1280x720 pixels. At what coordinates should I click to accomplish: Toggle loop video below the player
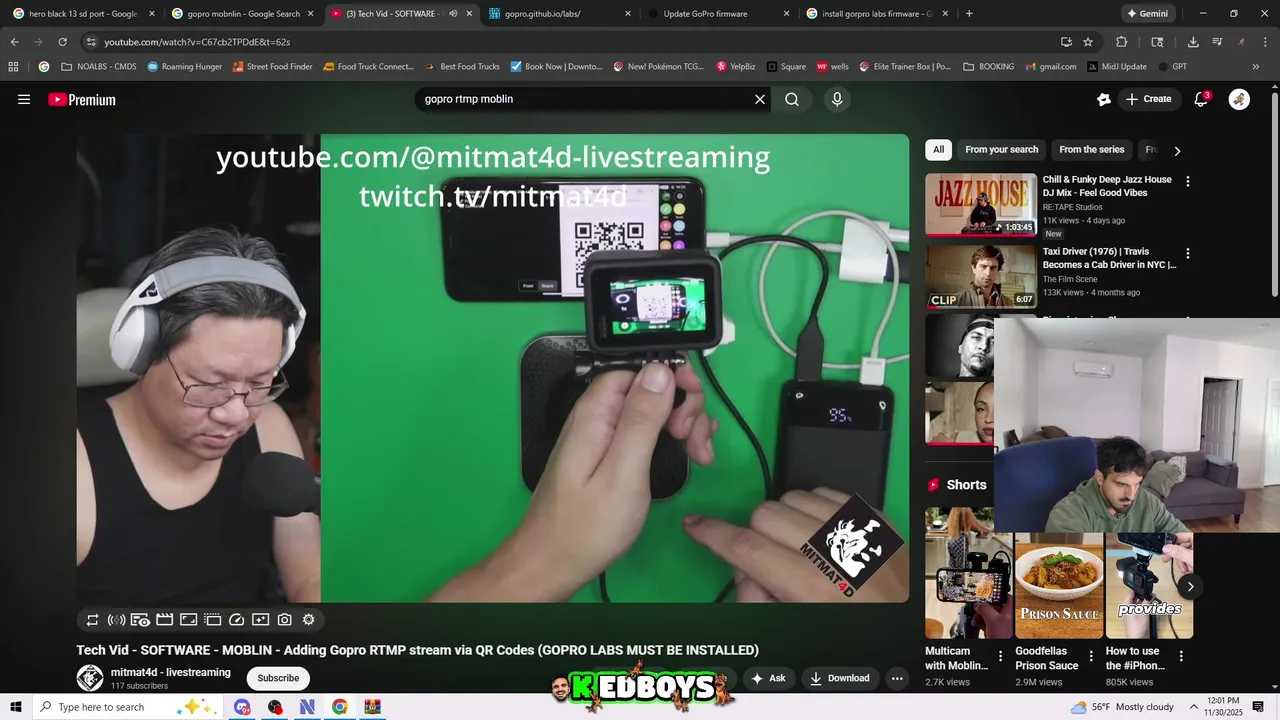(x=92, y=620)
